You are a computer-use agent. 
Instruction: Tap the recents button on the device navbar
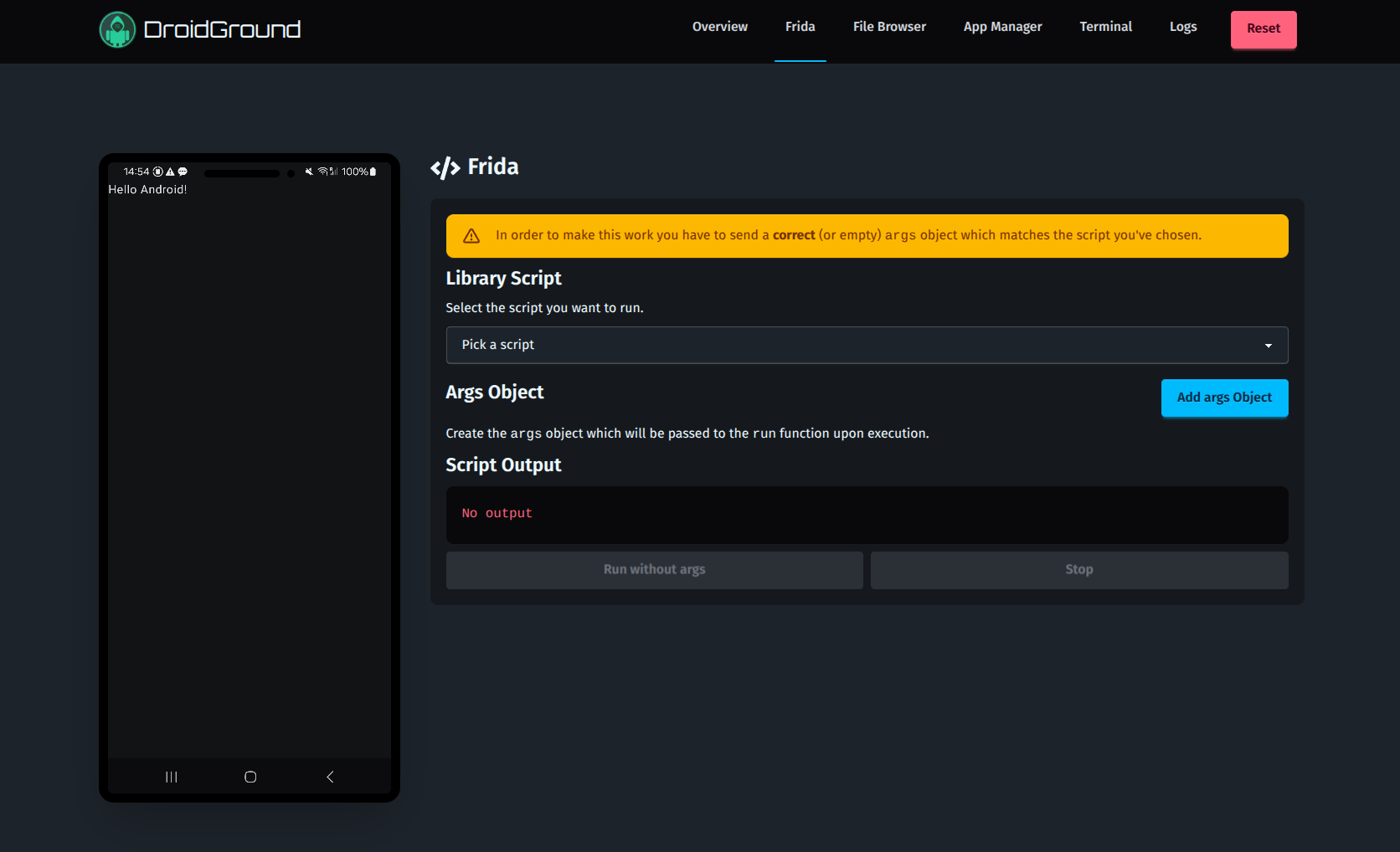click(171, 776)
